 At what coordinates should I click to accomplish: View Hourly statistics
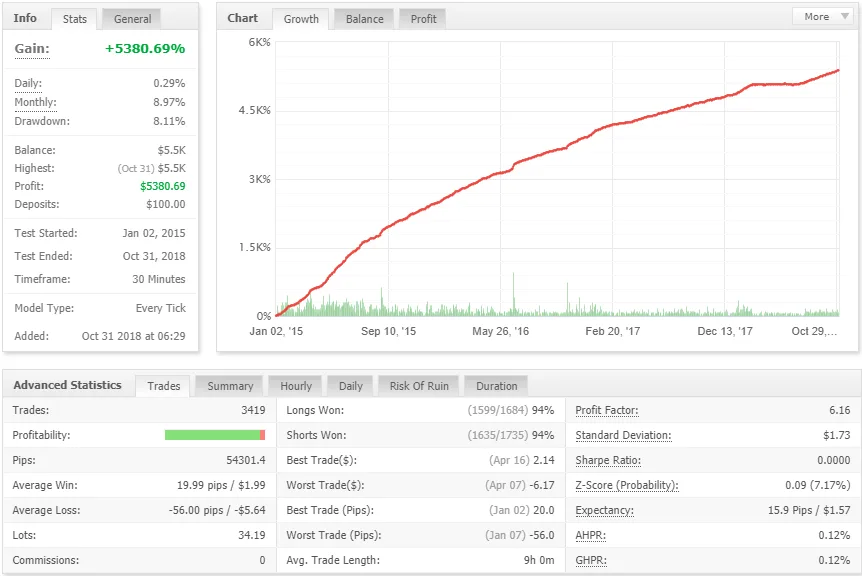click(295, 386)
